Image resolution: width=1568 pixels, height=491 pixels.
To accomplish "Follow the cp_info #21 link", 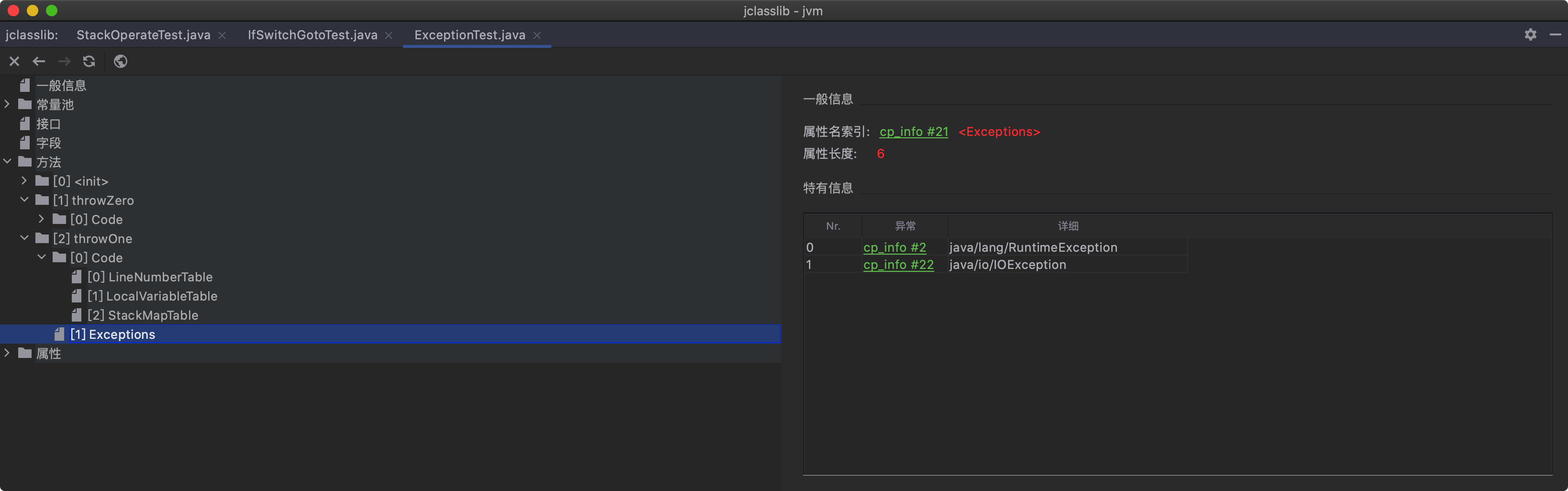I will click(x=914, y=132).
